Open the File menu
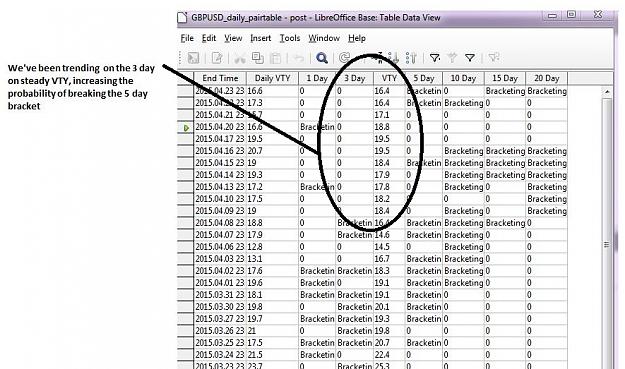The height and width of the screenshot is (369, 625). click(x=187, y=38)
